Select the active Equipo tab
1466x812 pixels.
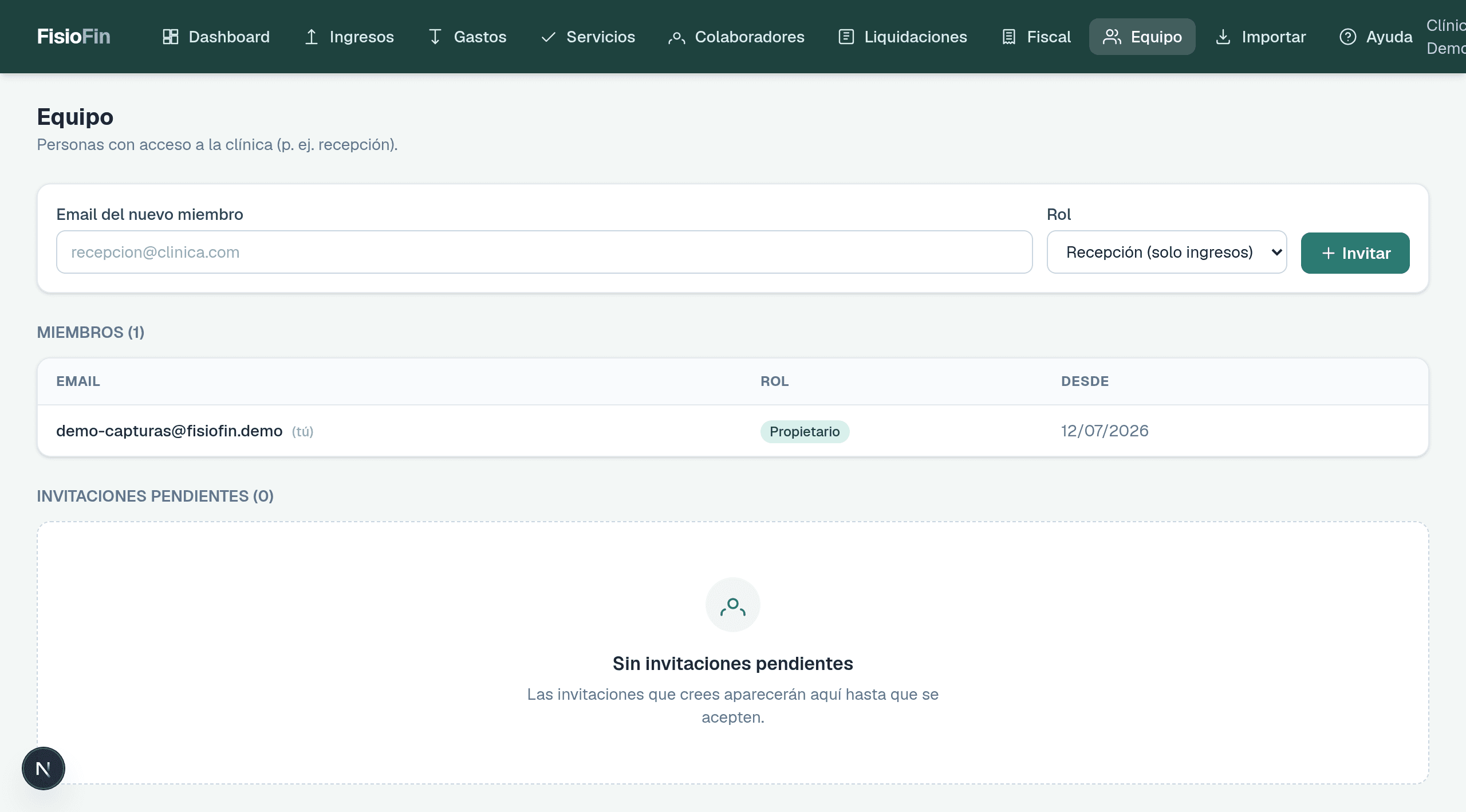coord(1142,37)
